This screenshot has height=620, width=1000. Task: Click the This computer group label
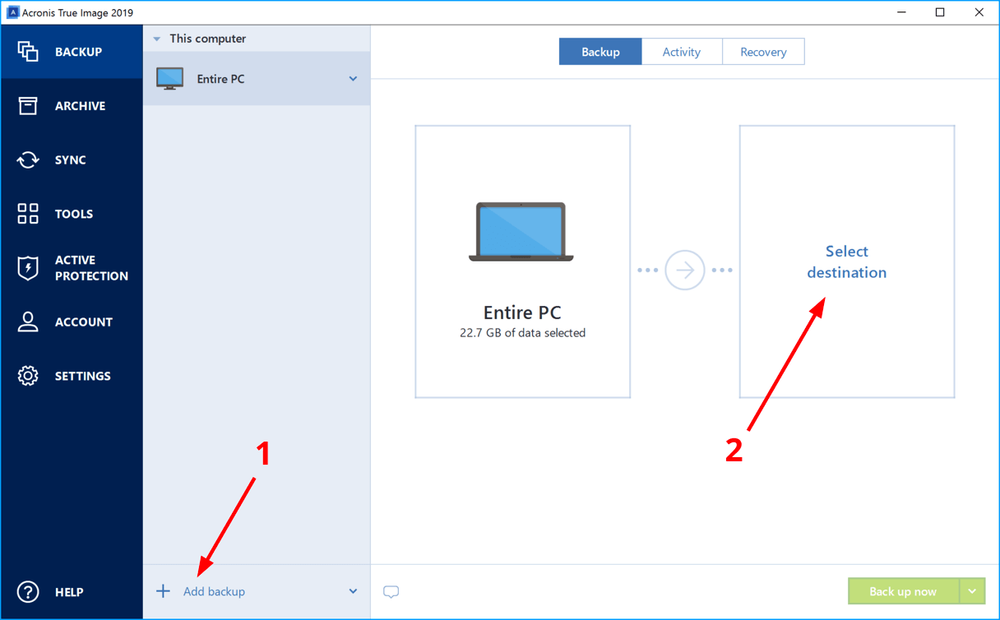[x=208, y=38]
